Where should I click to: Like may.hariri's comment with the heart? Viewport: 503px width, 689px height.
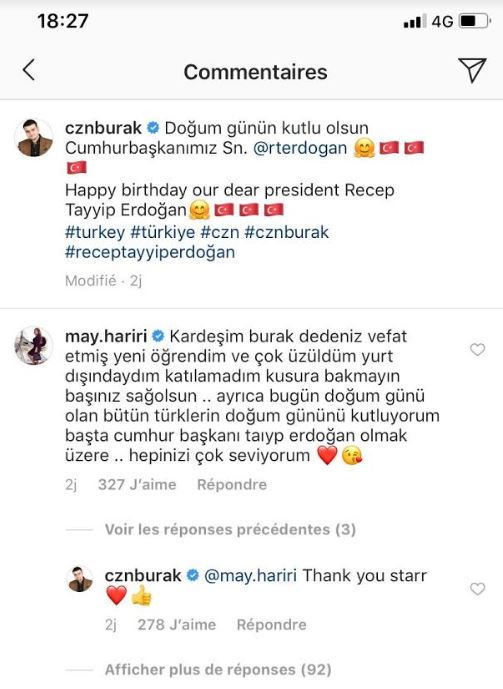pos(478,349)
